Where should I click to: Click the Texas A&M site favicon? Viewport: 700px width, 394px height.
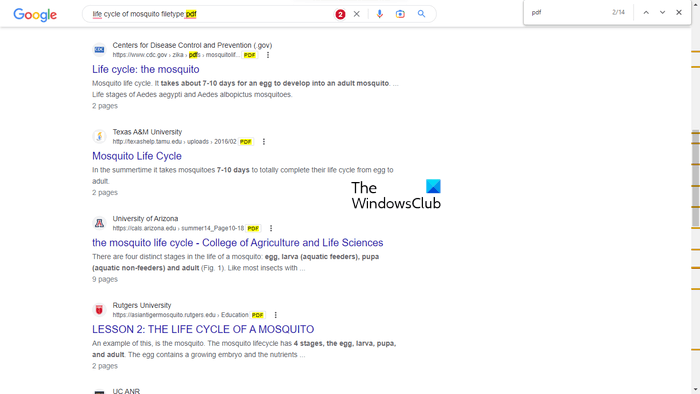point(99,136)
